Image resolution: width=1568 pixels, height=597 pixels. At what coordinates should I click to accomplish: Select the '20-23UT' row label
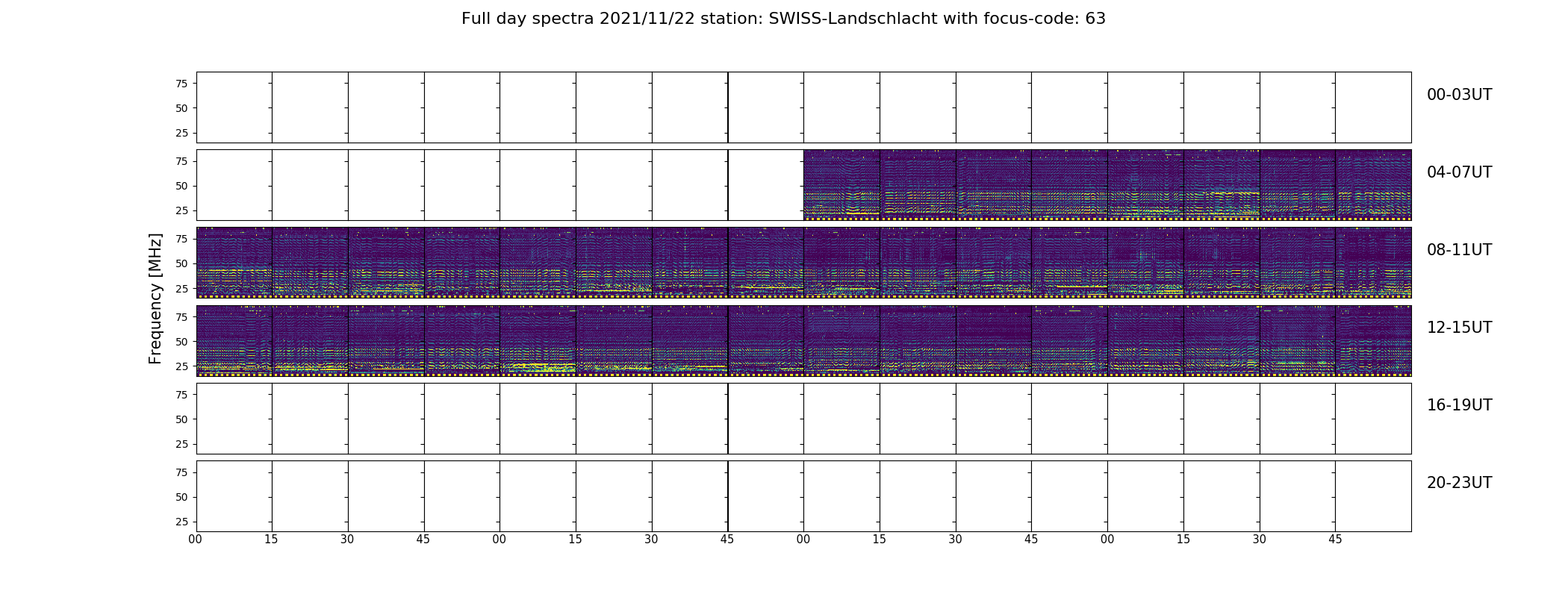click(1459, 483)
